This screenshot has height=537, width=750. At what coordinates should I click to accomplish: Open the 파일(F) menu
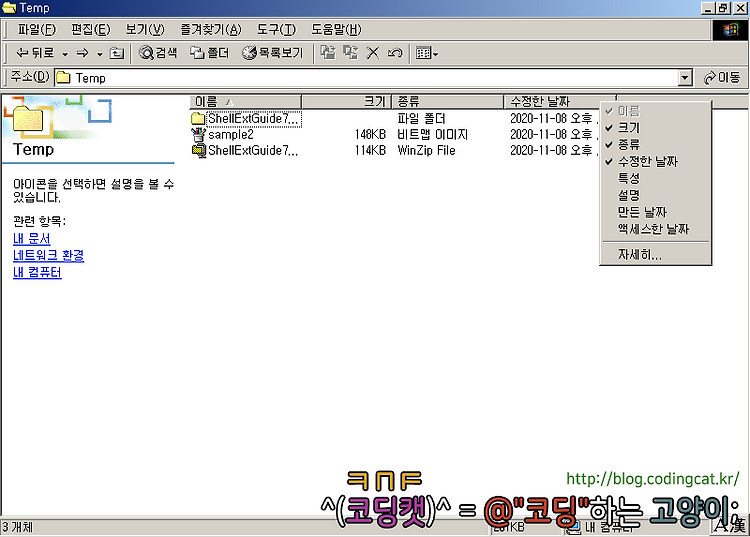pyautogui.click(x=37, y=30)
